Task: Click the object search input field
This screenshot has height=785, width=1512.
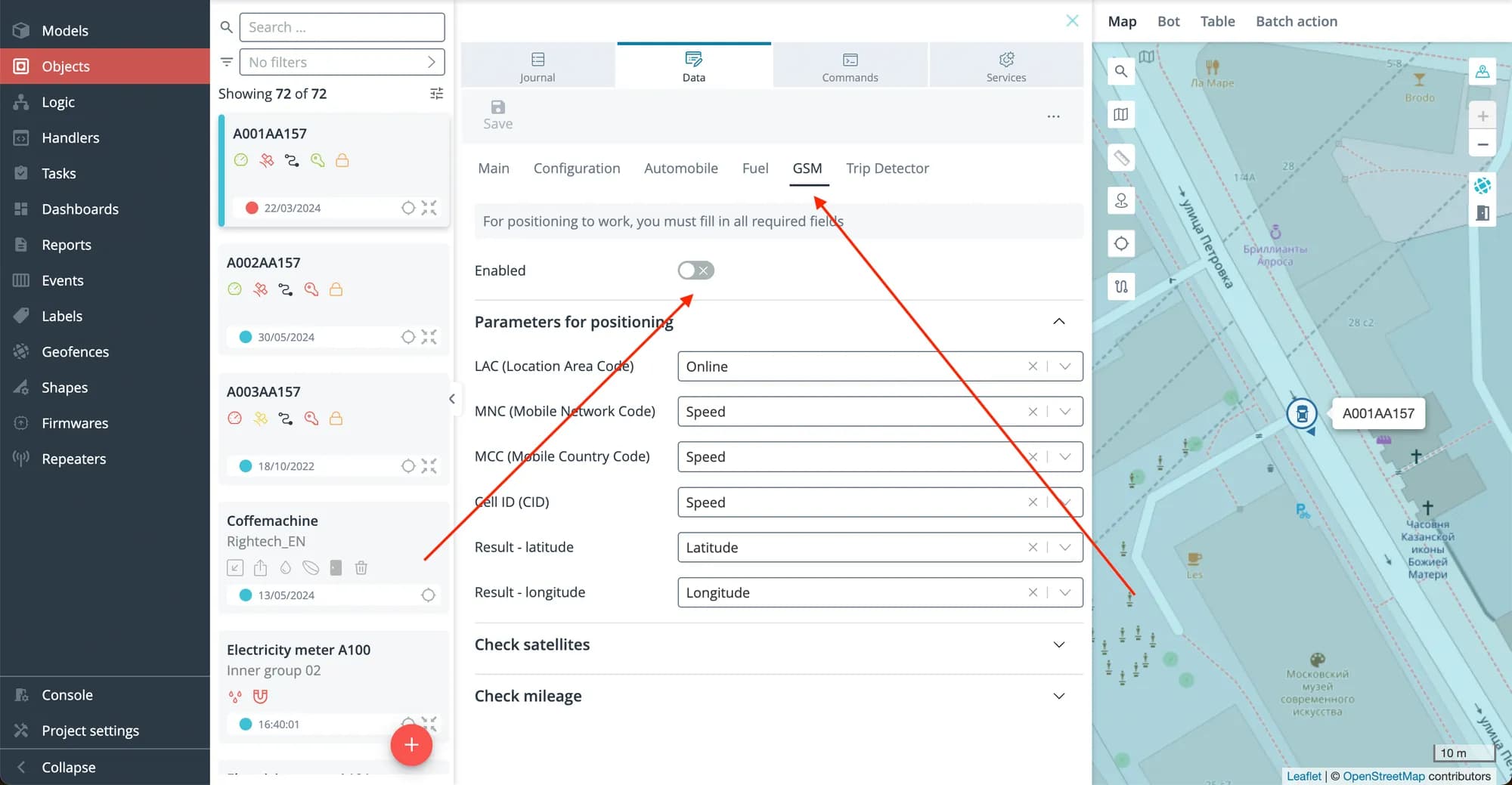Action: coord(342,27)
